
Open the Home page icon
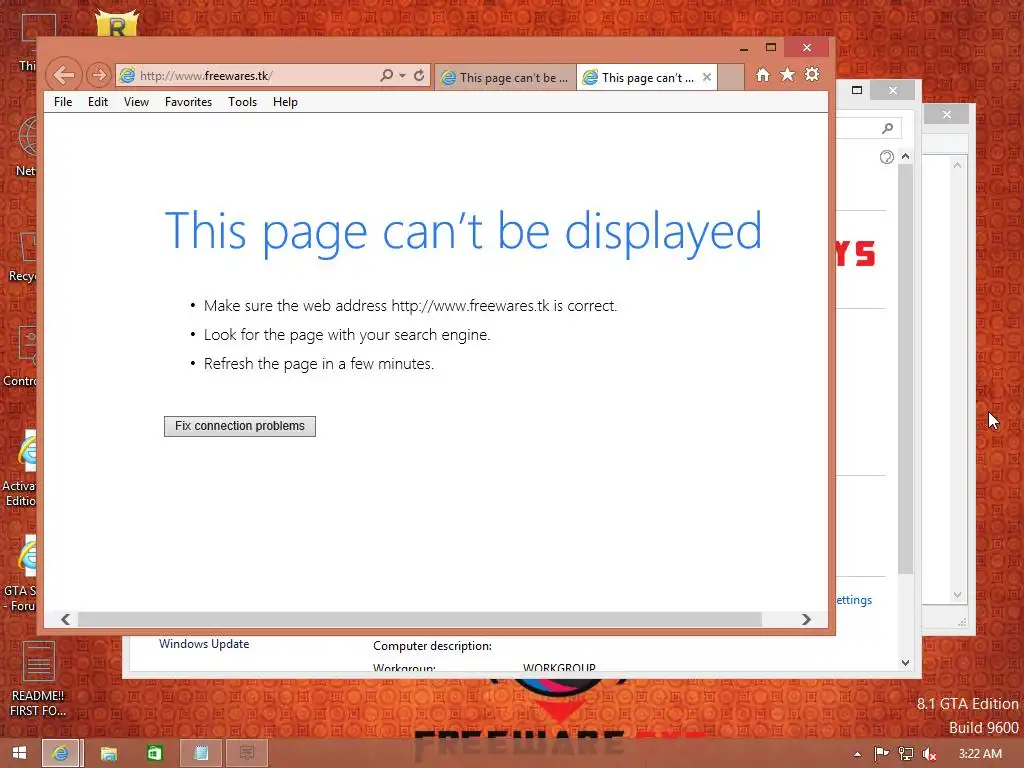[763, 74]
